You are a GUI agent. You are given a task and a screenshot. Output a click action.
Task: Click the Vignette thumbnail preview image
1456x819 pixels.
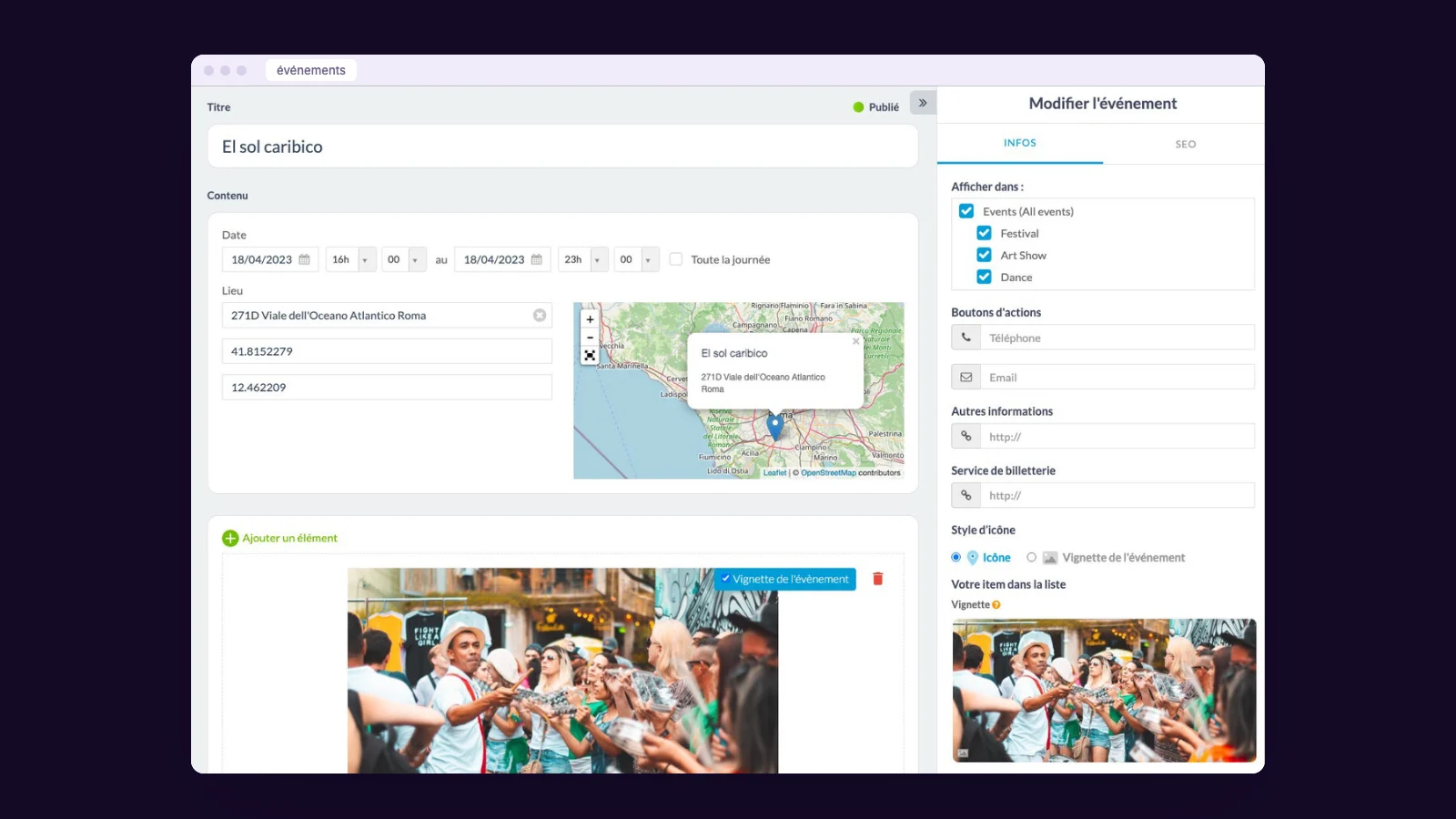(1104, 691)
